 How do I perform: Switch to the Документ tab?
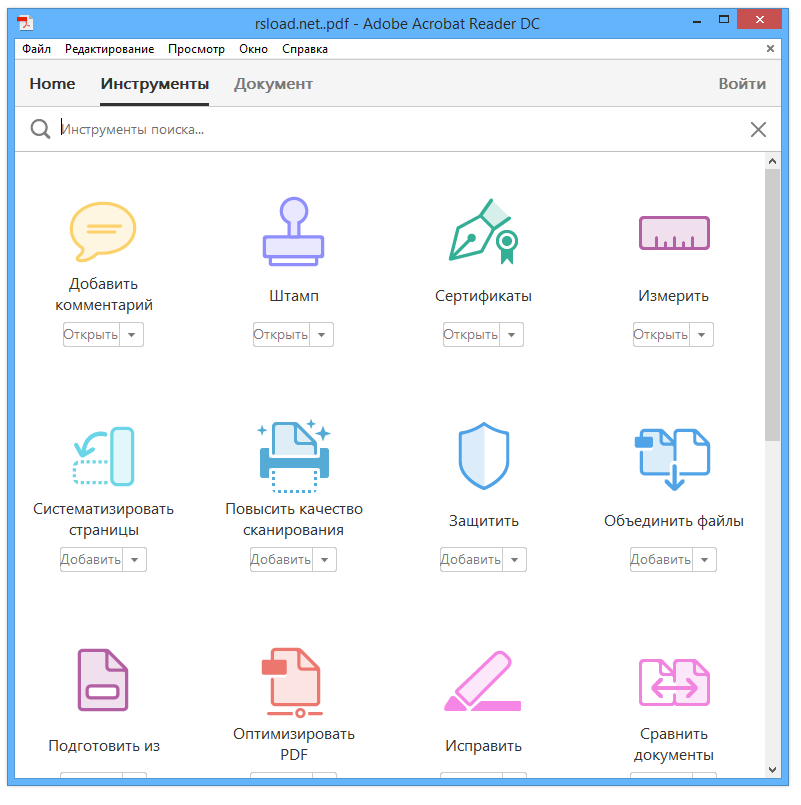click(x=273, y=84)
